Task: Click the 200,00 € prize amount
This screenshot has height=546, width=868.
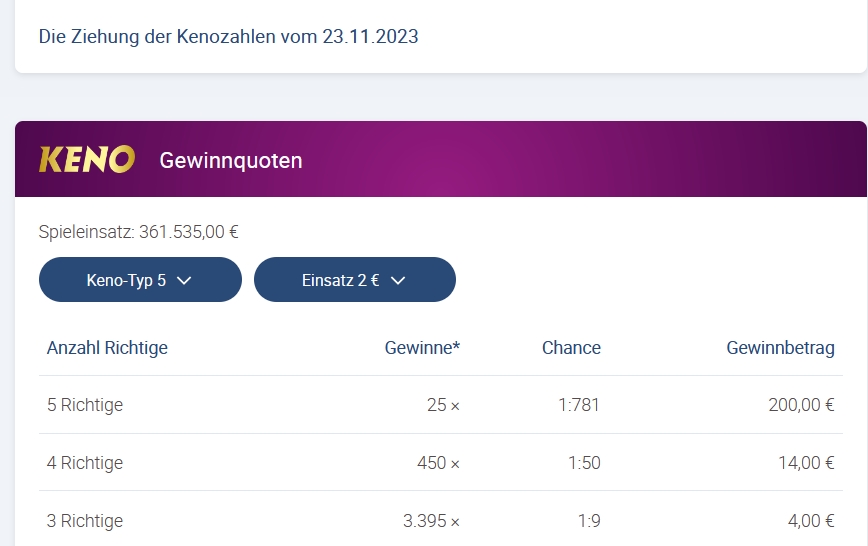Action: 801,405
